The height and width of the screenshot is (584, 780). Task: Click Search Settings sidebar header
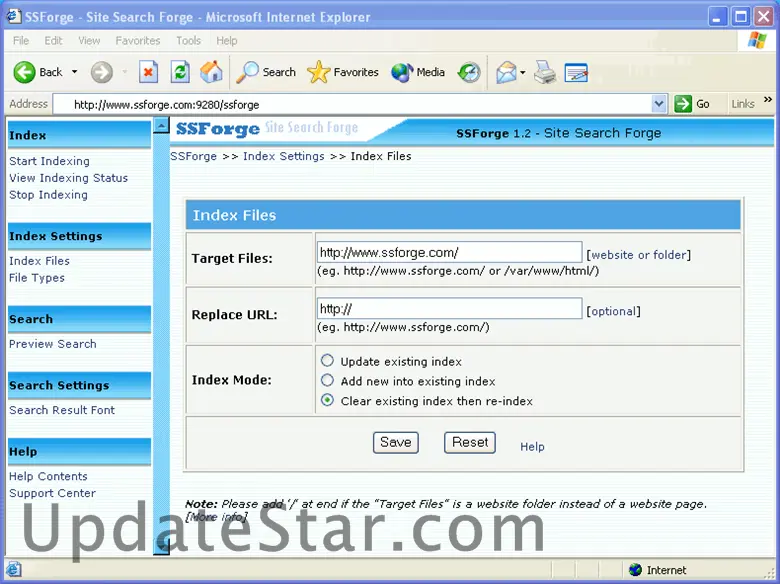(x=79, y=385)
